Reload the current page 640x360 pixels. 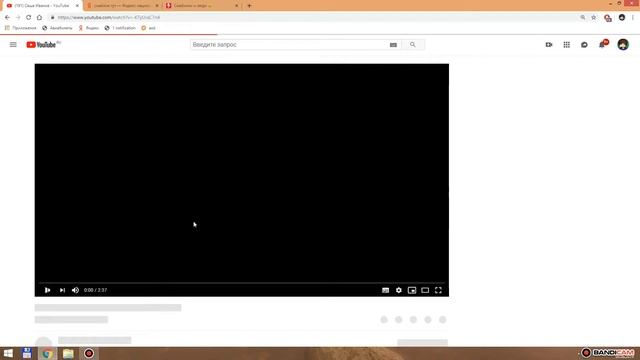[29, 18]
